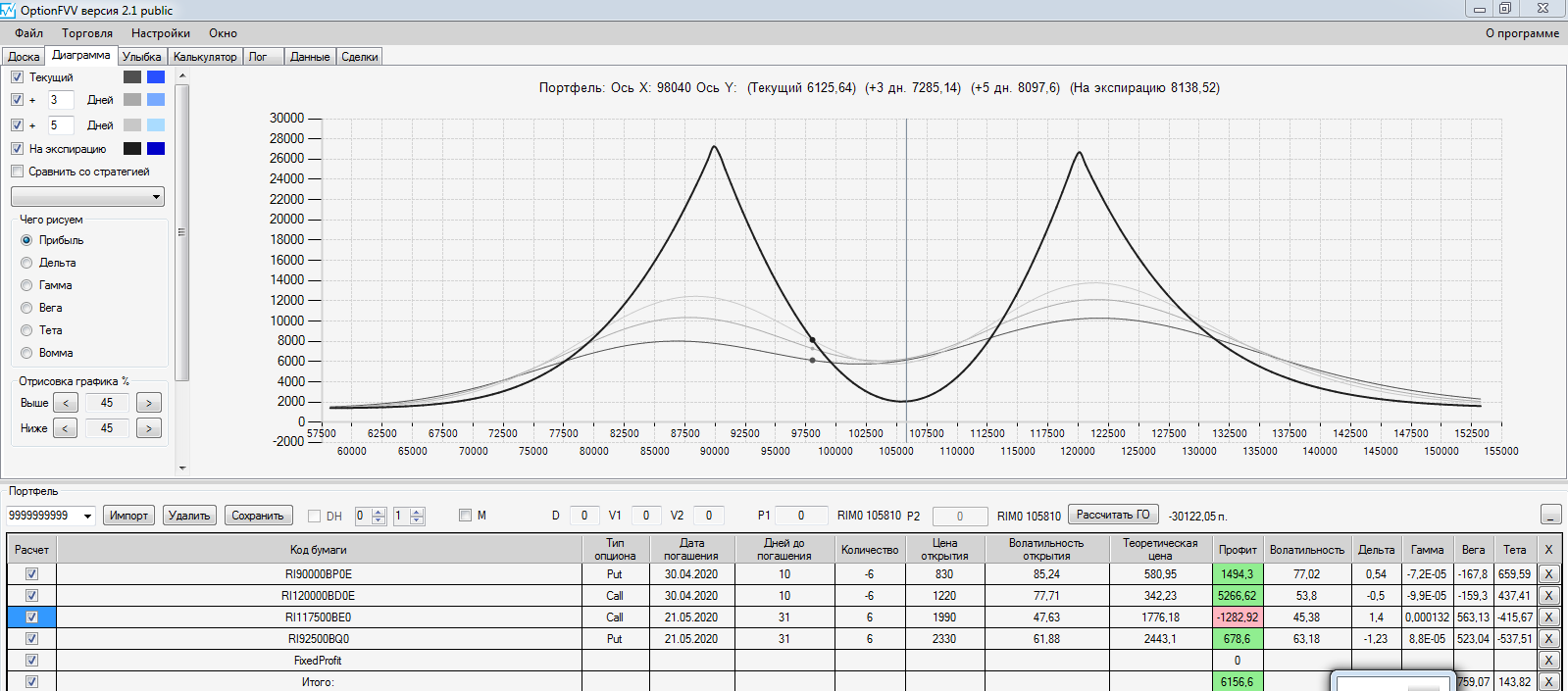This screenshot has height=691, width=1568.
Task: Enable Сравнить со стратегией checkbox
Action: [x=17, y=172]
